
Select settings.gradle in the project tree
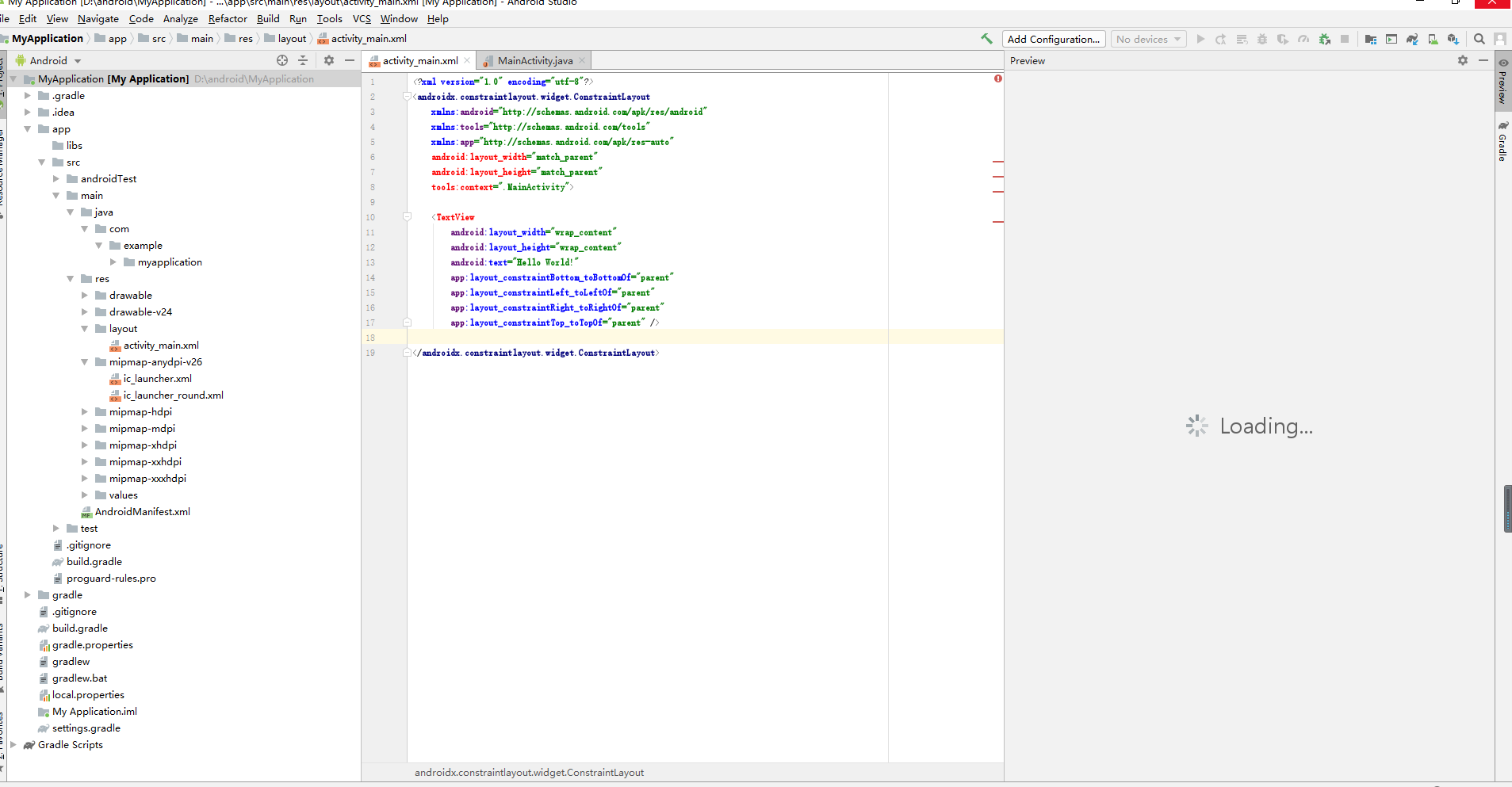(x=86, y=728)
